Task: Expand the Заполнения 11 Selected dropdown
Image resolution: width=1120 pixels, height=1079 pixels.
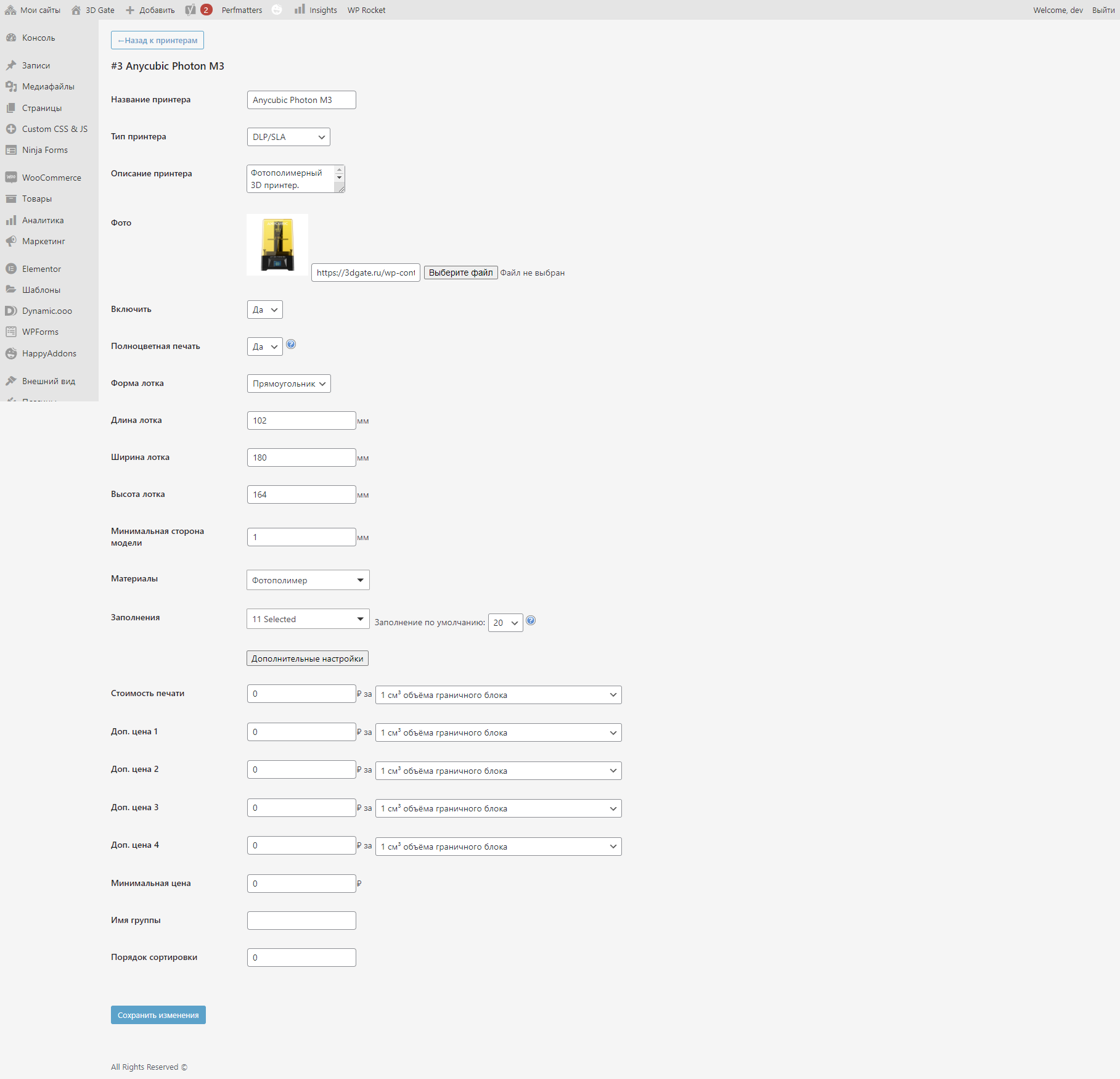Action: pos(308,619)
